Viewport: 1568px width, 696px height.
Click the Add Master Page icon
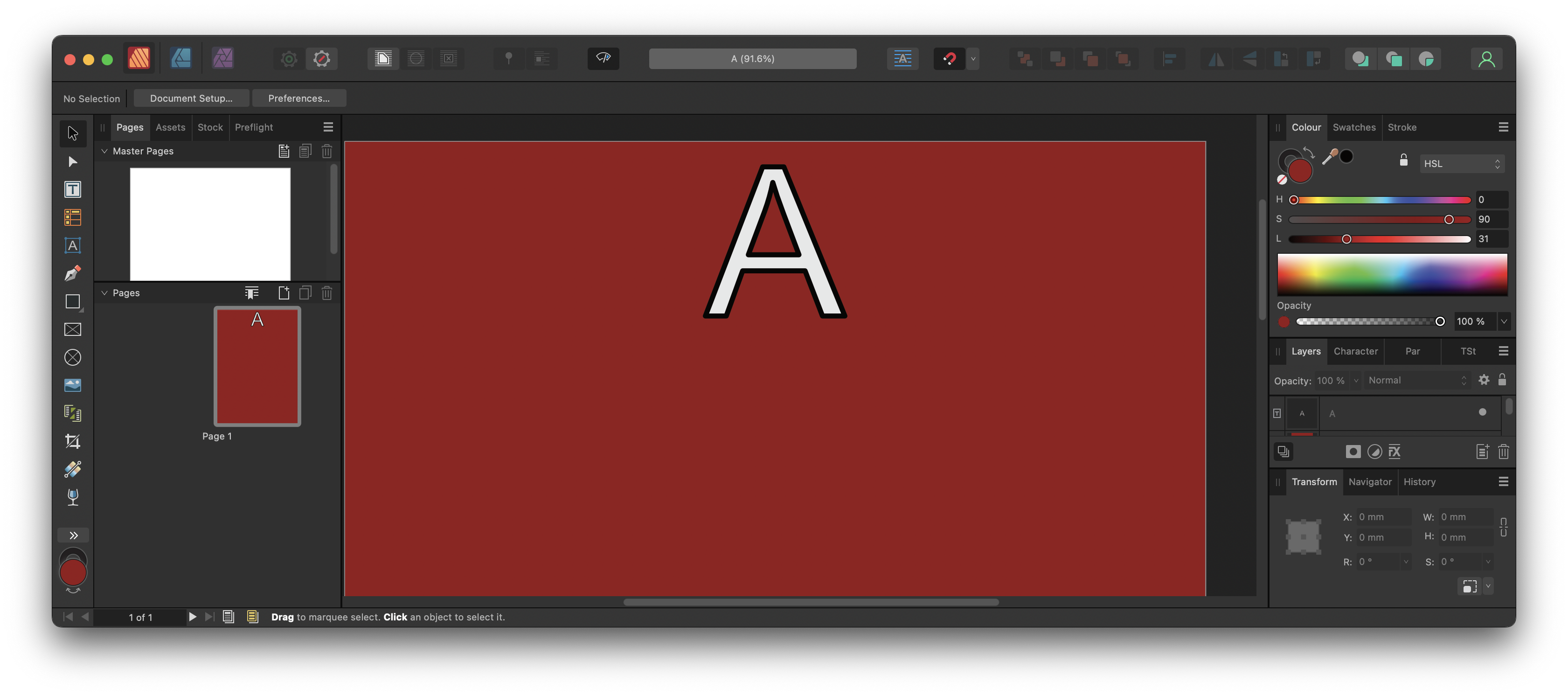click(284, 151)
